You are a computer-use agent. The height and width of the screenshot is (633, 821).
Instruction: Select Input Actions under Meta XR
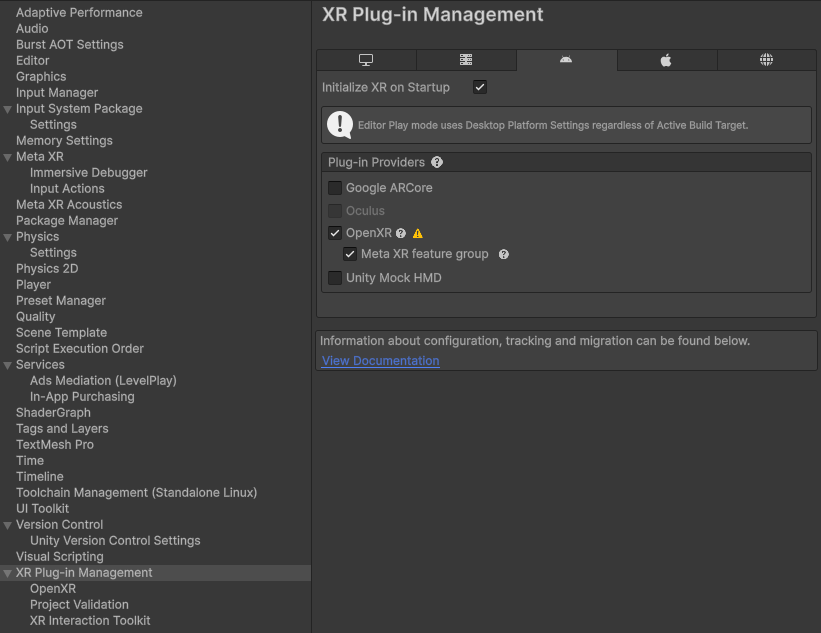coord(67,188)
